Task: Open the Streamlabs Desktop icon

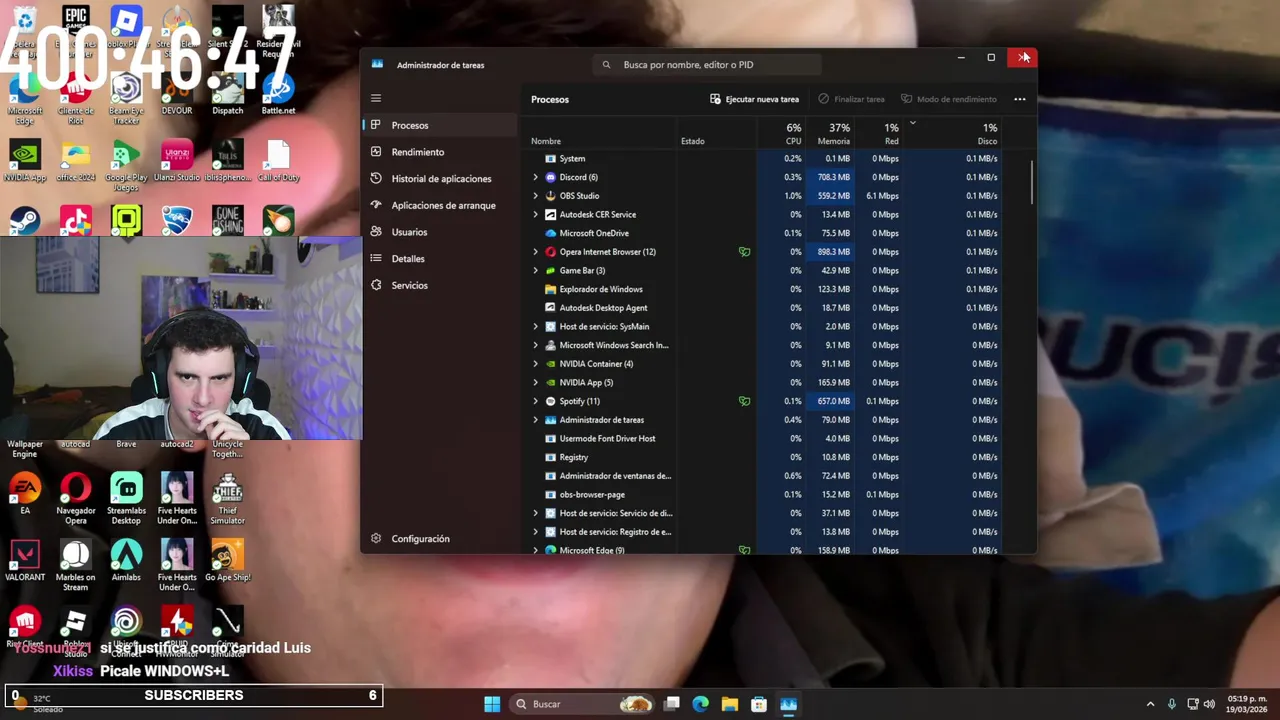Action: point(126,499)
